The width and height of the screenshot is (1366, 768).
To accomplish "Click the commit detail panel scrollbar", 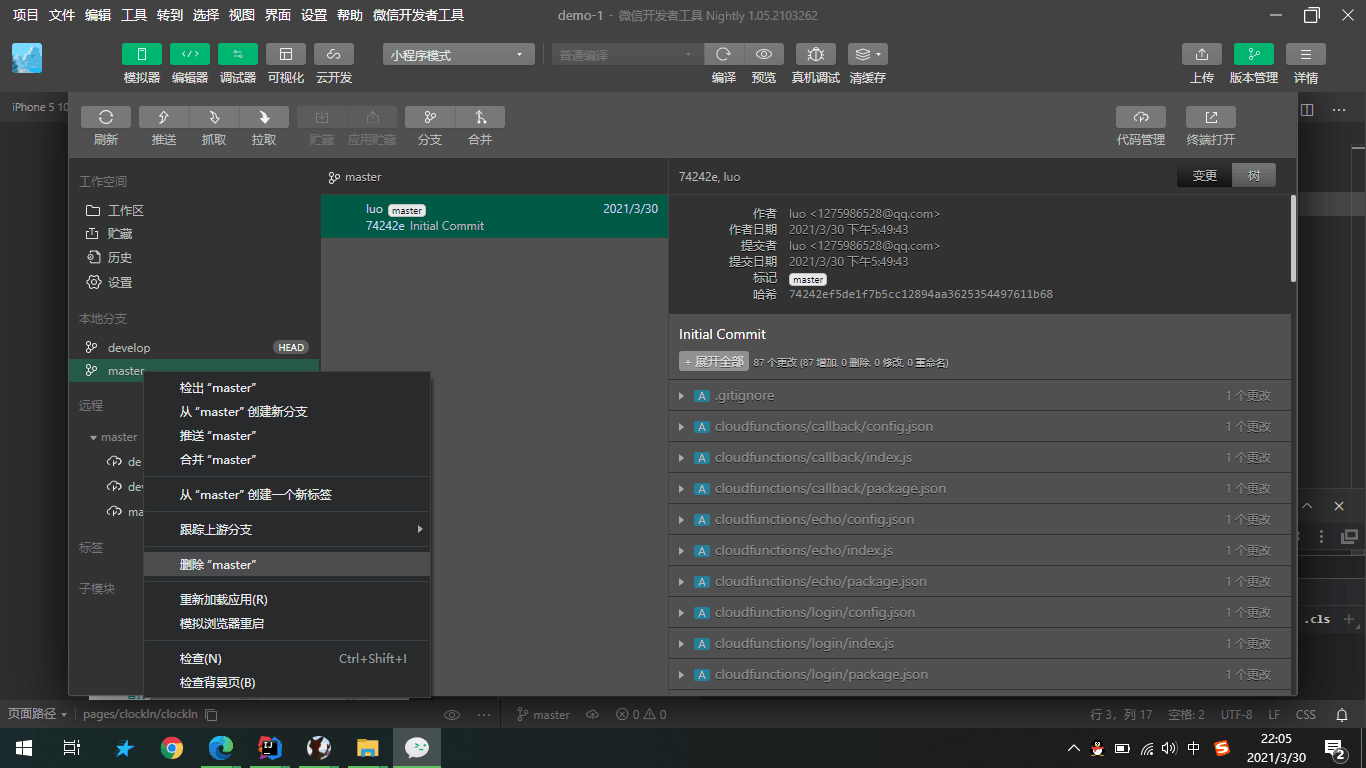I will 1294,238.
